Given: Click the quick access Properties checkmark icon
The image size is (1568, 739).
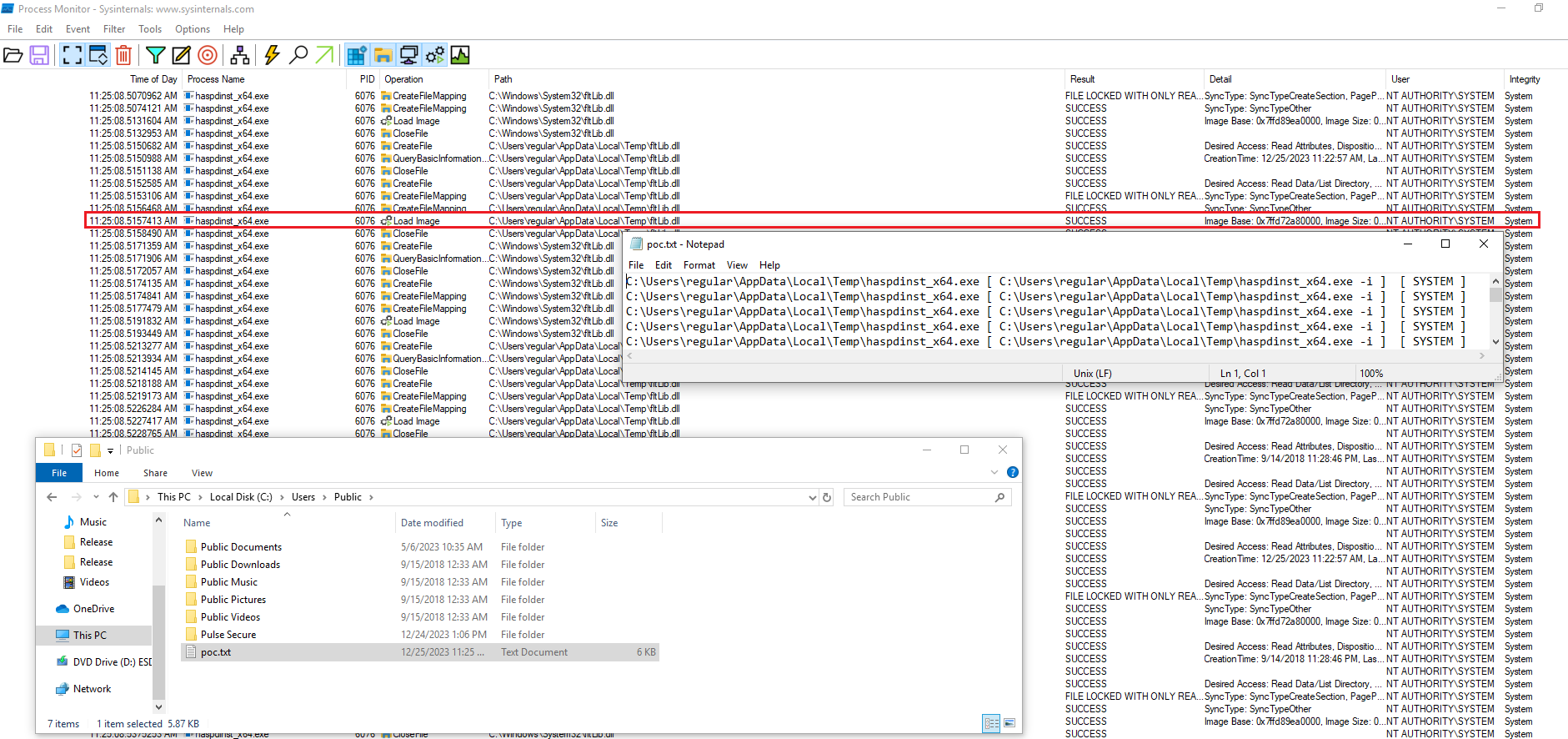Looking at the screenshot, I should coord(77,450).
